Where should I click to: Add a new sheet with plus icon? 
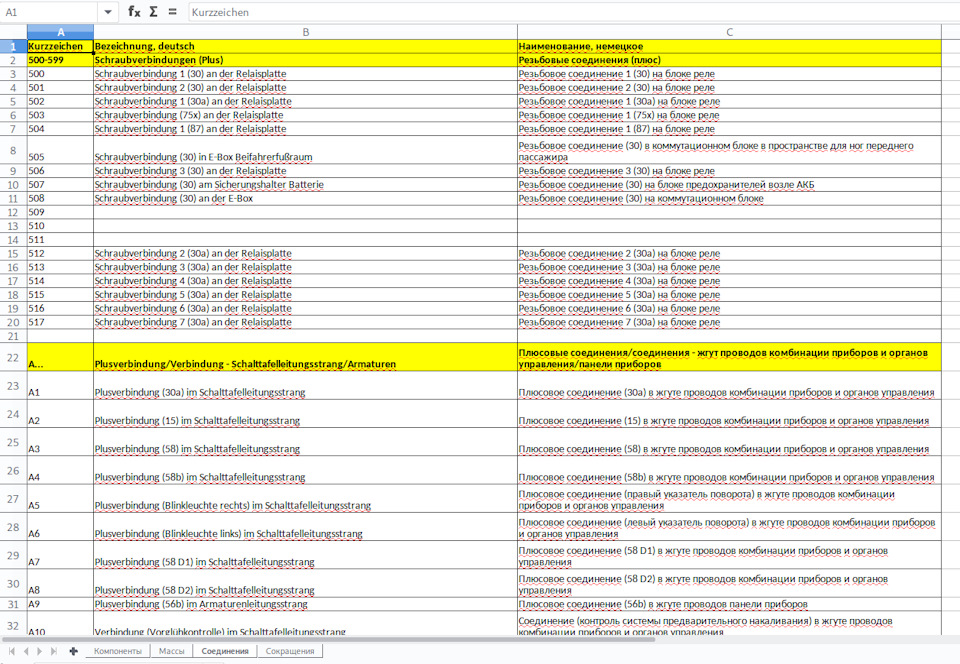click(73, 651)
